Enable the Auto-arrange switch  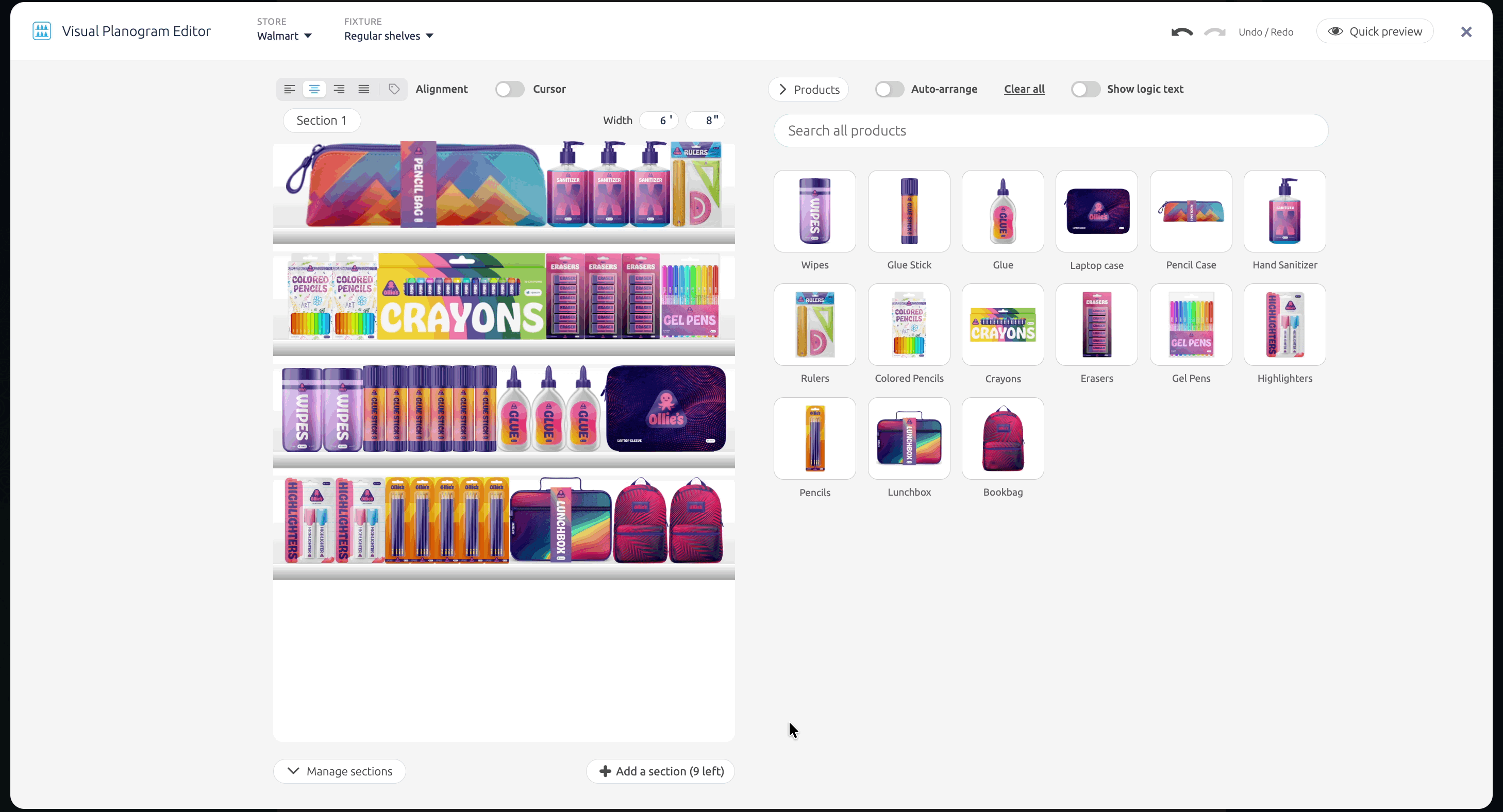[x=889, y=89]
